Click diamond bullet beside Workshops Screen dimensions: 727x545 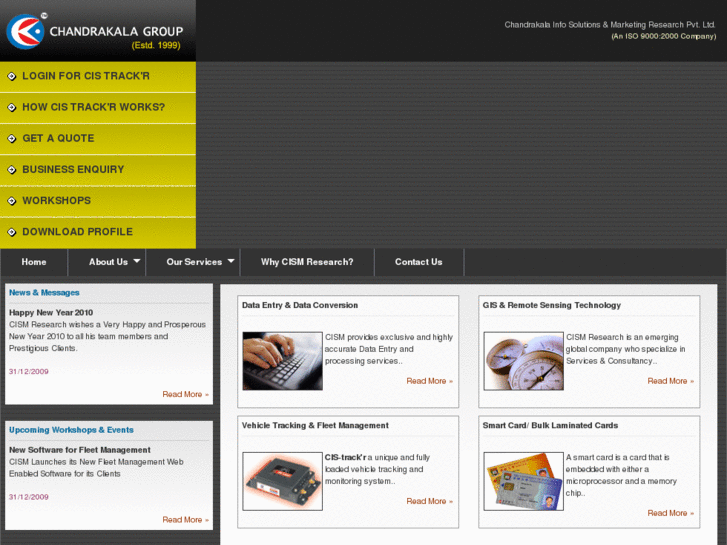12,201
